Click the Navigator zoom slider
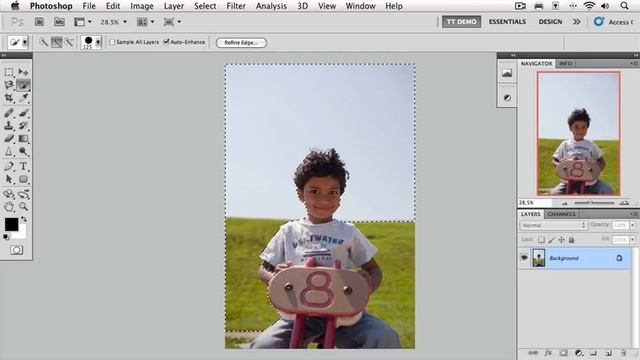This screenshot has width=640, height=360. pos(594,202)
